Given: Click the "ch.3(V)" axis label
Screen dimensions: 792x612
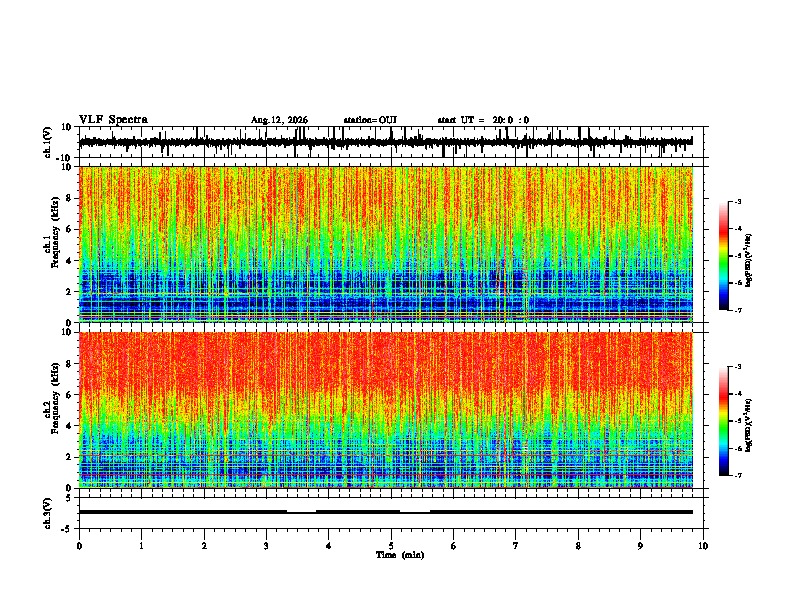Looking at the screenshot, I should point(48,513).
